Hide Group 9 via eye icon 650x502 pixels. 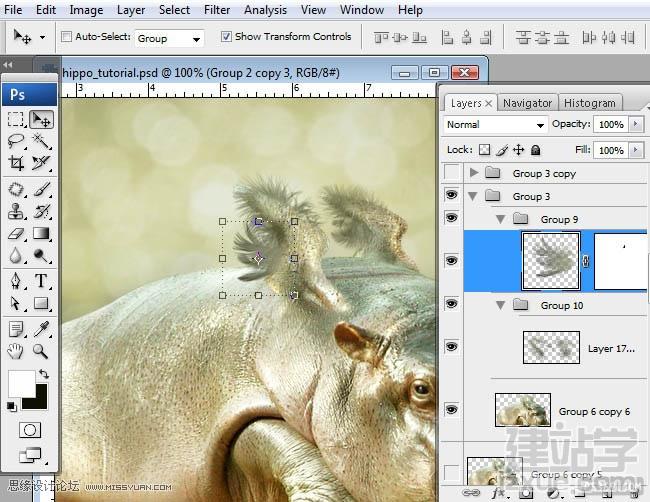[451, 217]
